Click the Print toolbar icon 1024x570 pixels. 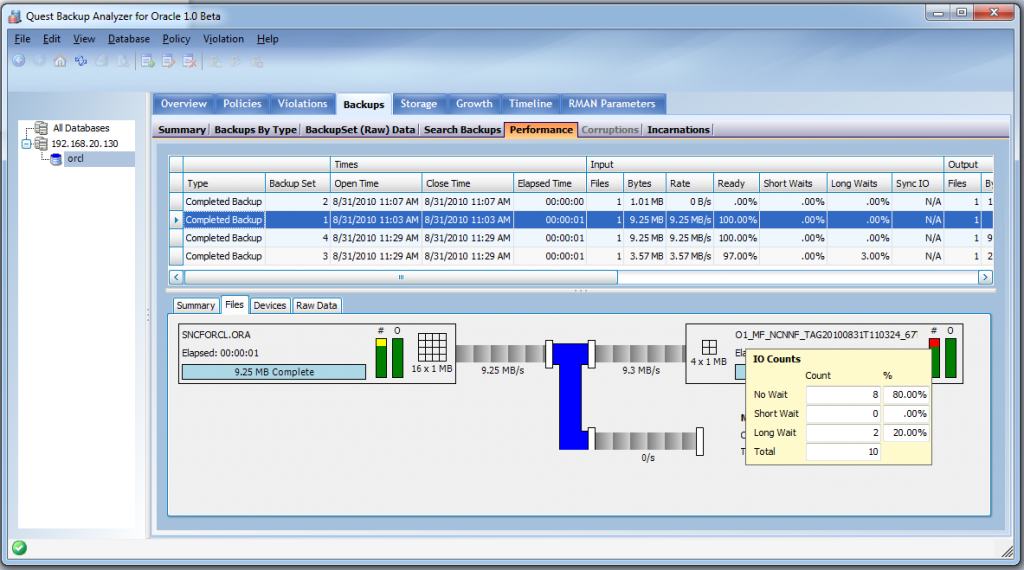coord(102,61)
